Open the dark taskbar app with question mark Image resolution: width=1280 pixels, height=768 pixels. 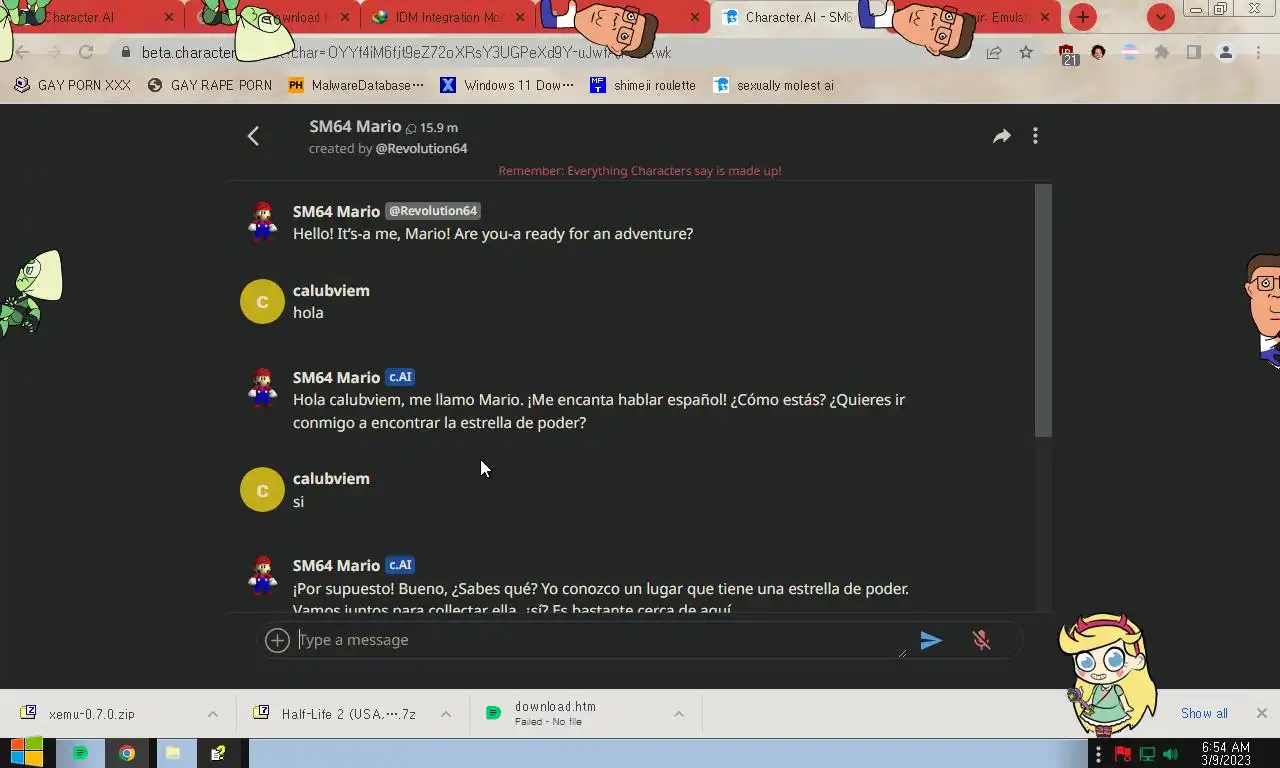(x=218, y=753)
